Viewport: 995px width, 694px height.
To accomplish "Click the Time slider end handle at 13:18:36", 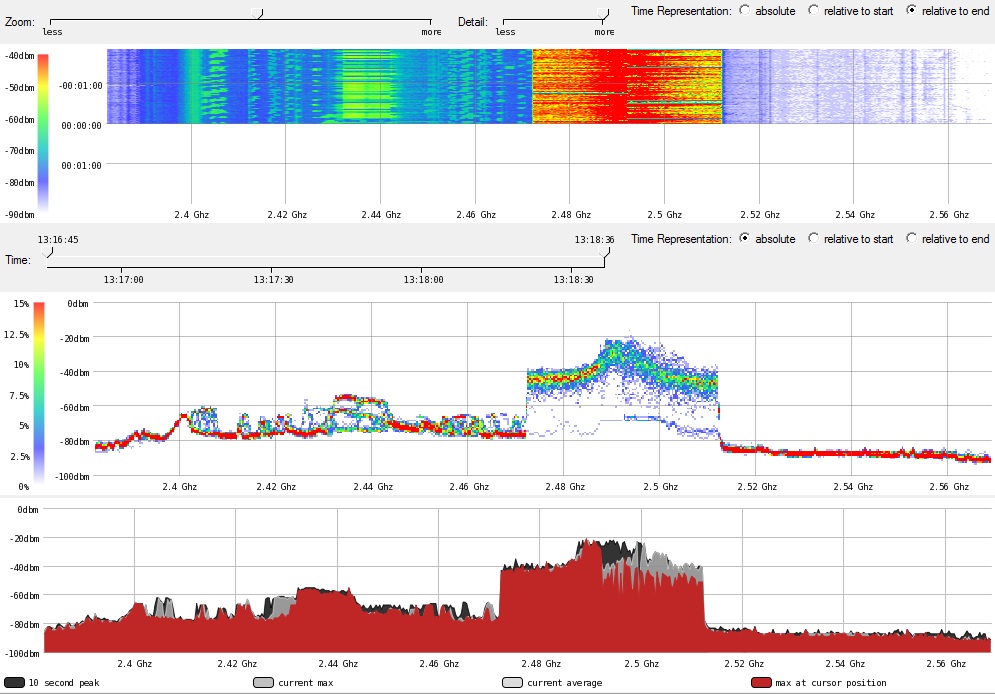I will 603,253.
